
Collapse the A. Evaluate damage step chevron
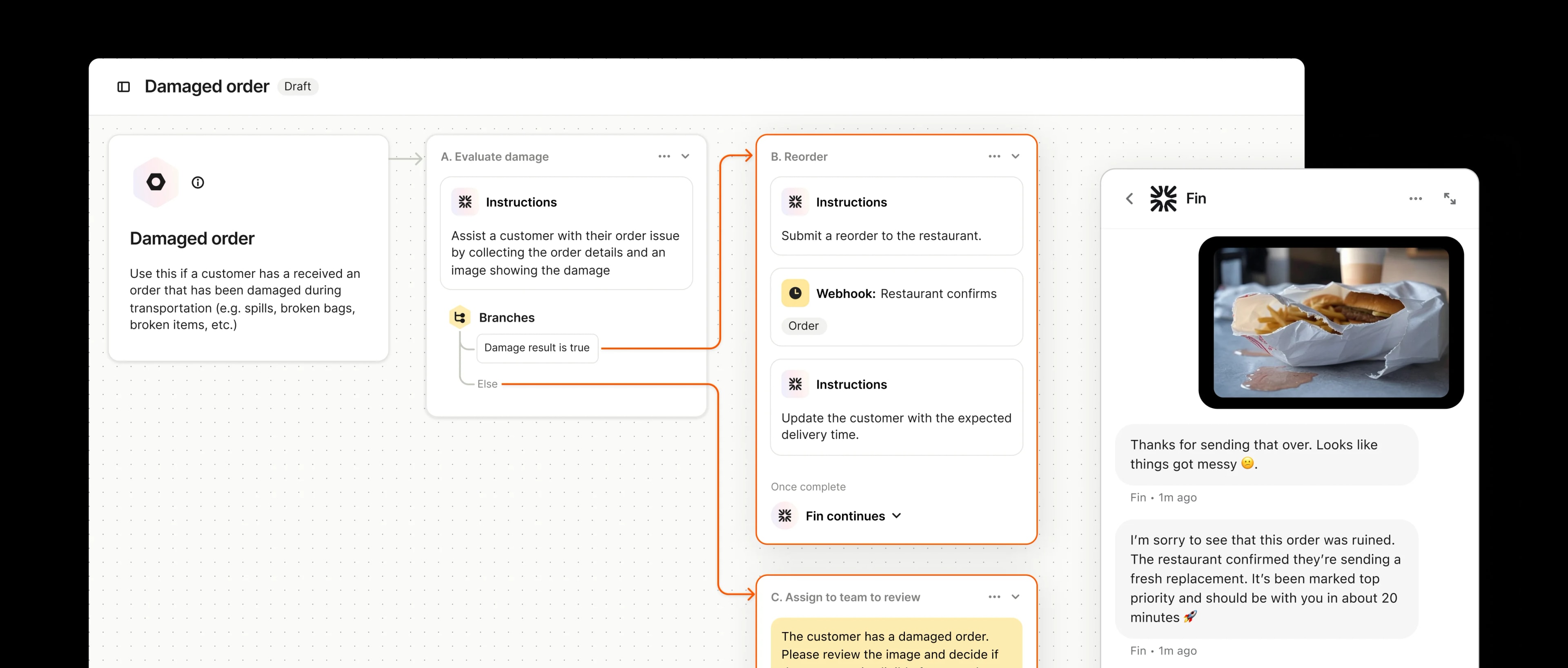[x=686, y=156]
